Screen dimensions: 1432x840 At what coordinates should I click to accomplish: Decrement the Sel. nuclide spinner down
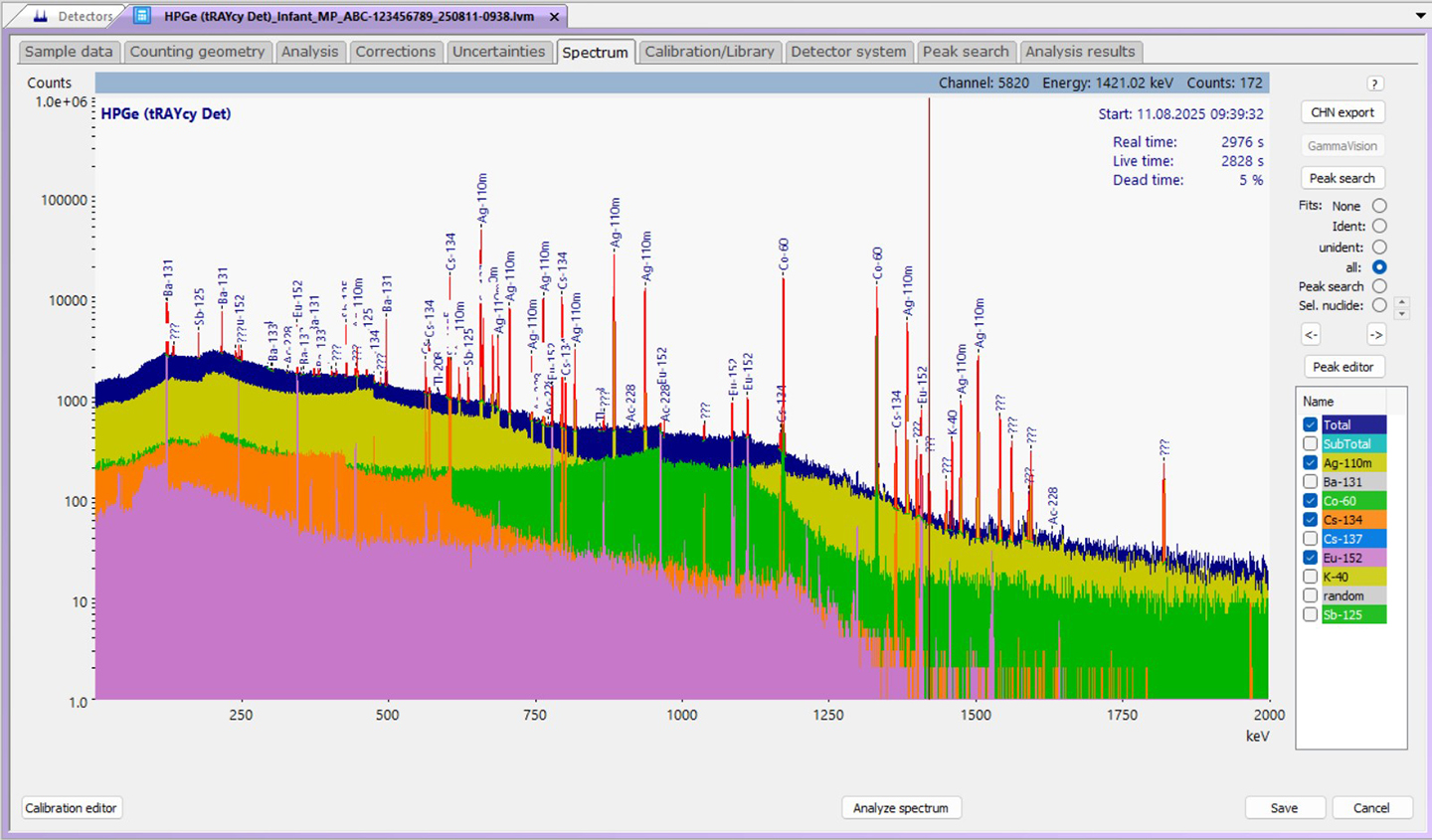[1402, 312]
